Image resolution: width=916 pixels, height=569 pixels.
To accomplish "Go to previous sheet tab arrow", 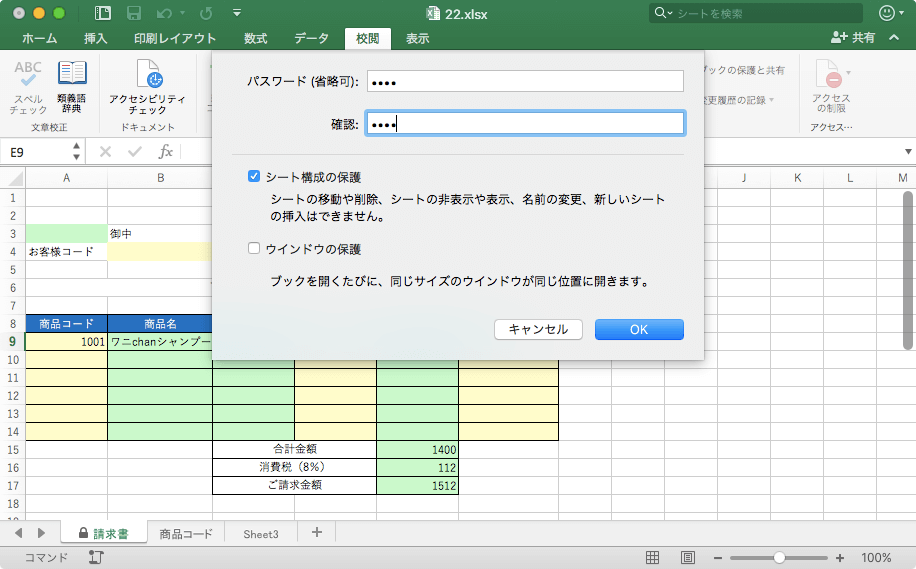I will (x=19, y=533).
